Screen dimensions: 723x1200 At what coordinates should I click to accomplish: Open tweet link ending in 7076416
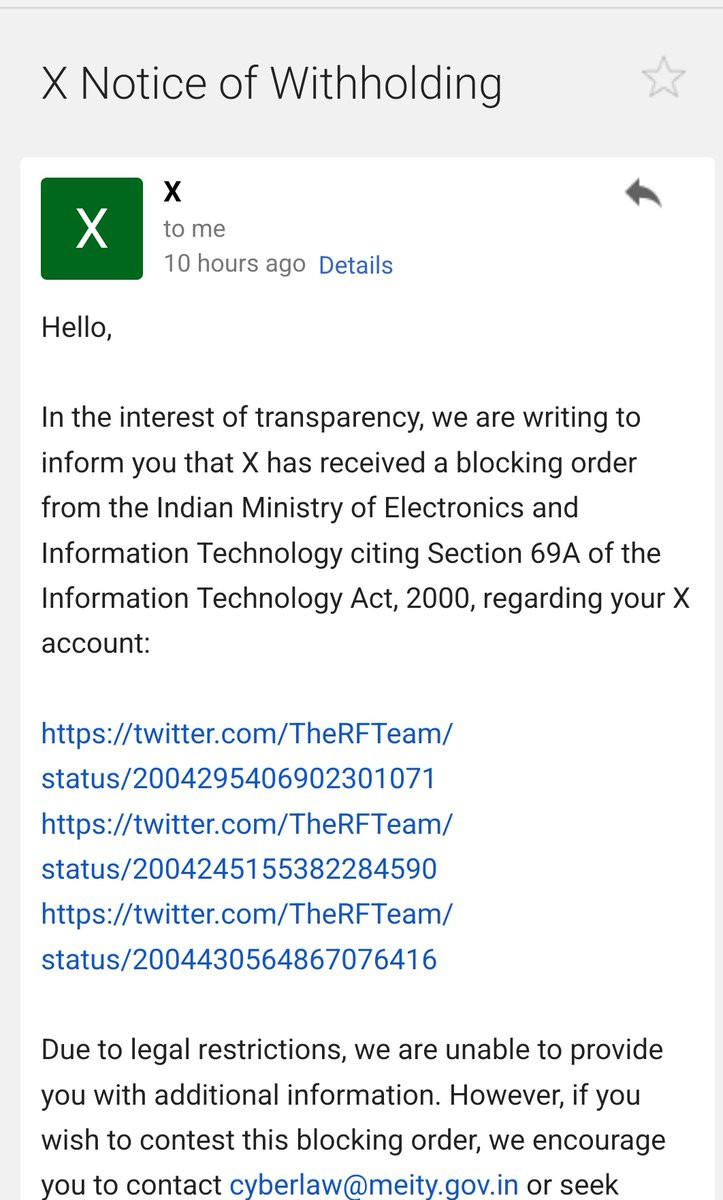tap(247, 937)
